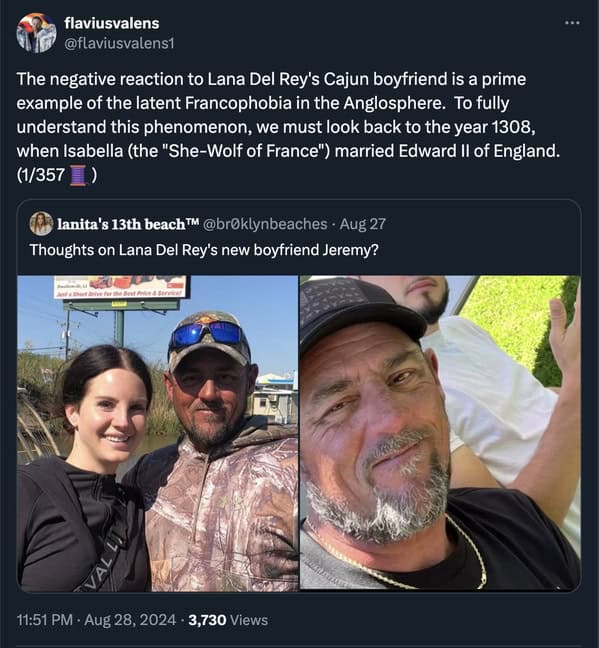Click the billboard sign in left photo
The image size is (599, 648).
click(120, 287)
